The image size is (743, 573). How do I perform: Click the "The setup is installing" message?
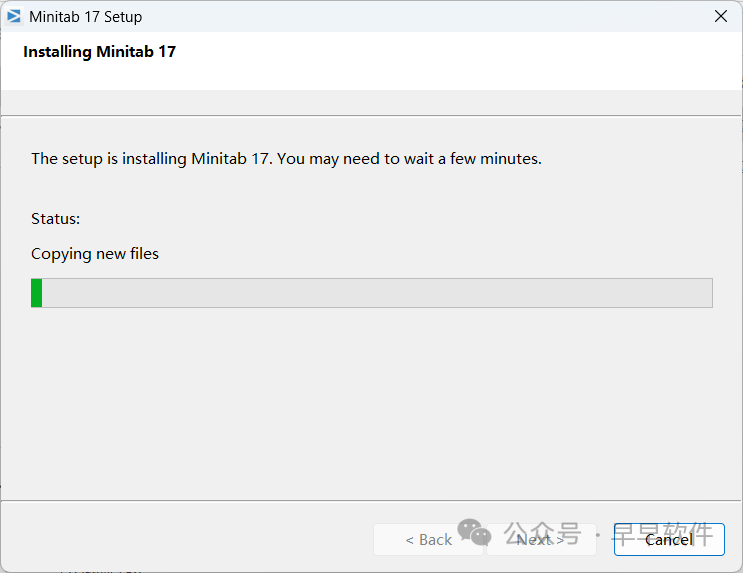pos(152,158)
